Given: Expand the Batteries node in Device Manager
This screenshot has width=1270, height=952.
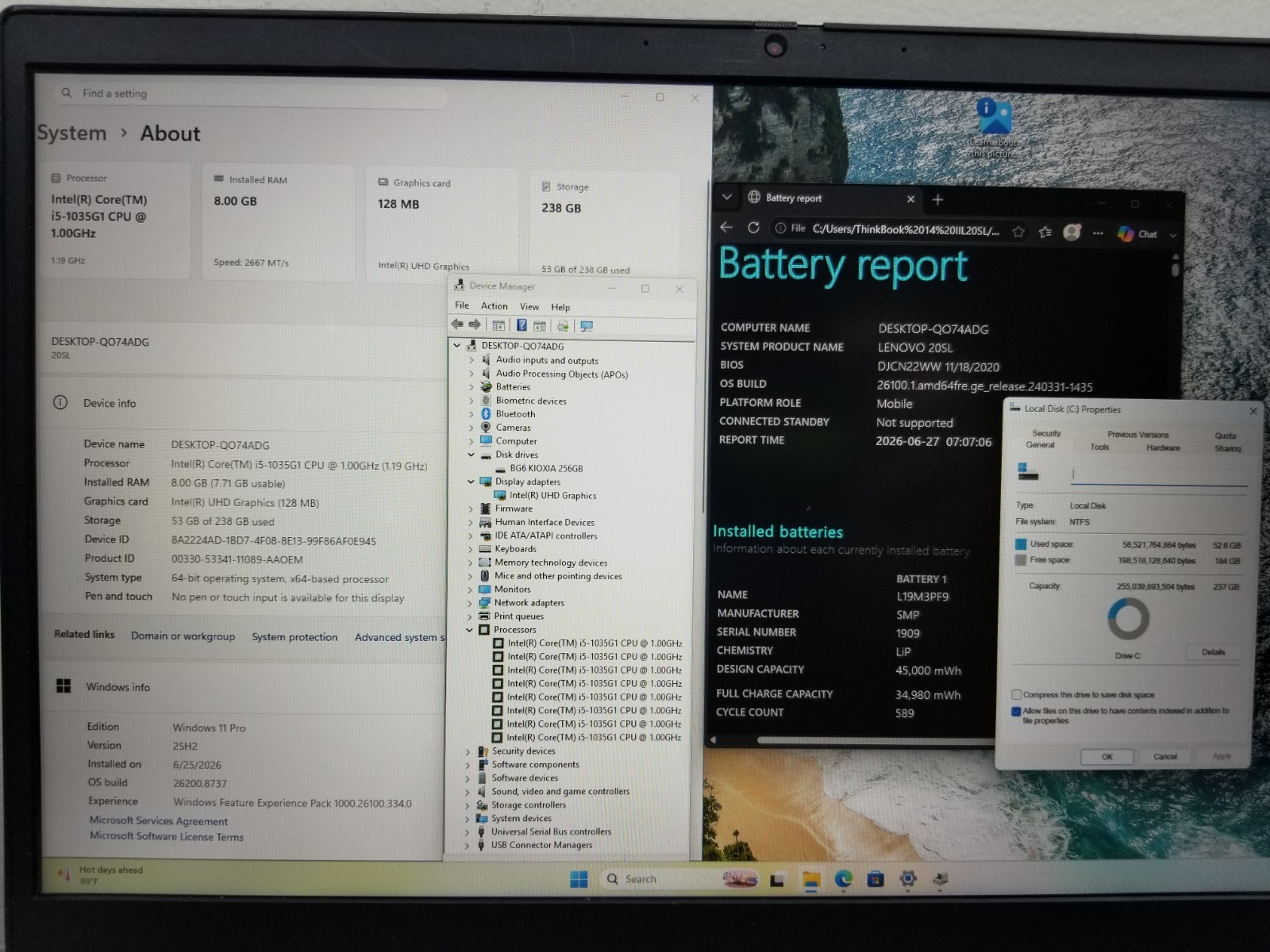Looking at the screenshot, I should point(471,387).
